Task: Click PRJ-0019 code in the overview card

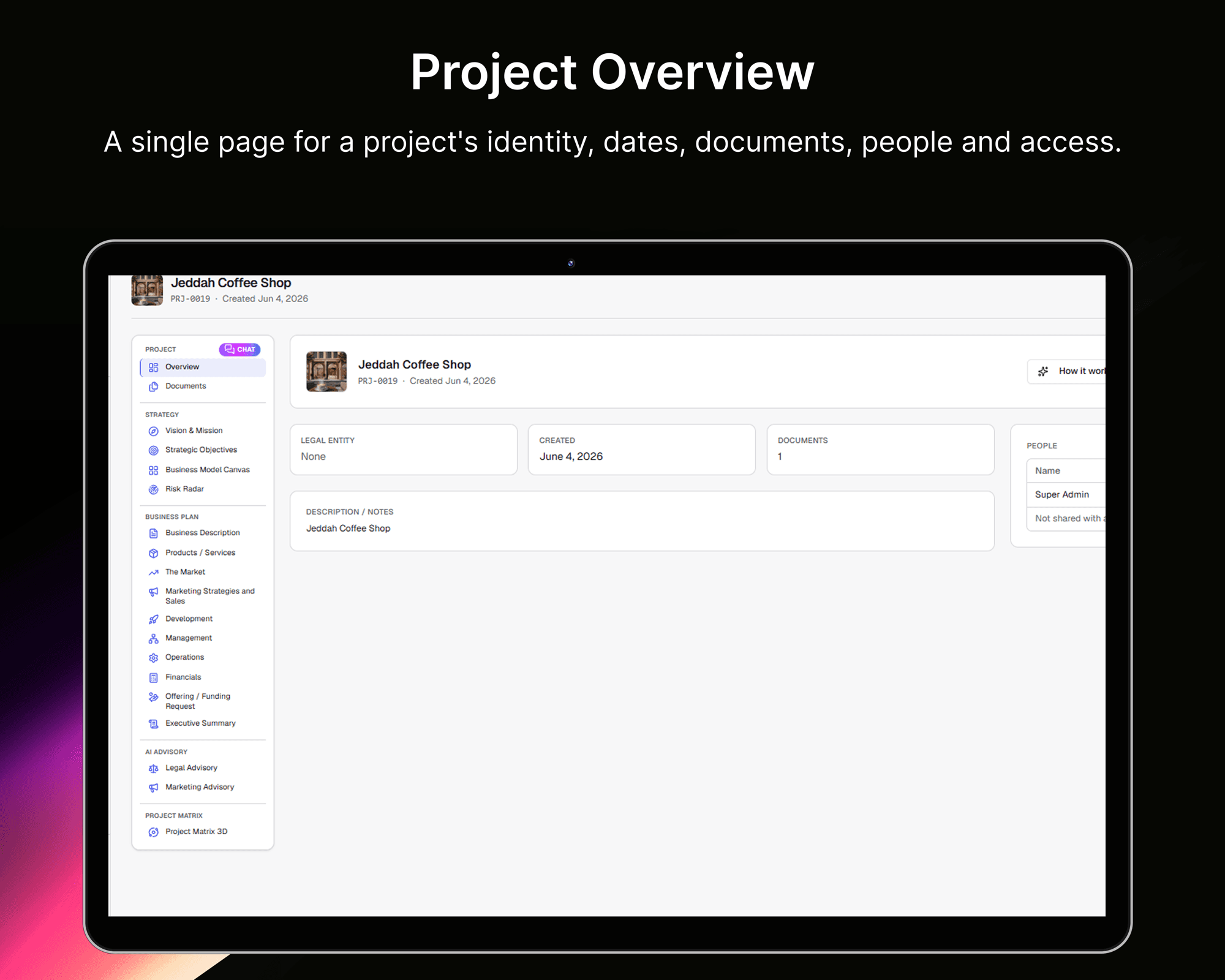Action: pyautogui.click(x=377, y=381)
